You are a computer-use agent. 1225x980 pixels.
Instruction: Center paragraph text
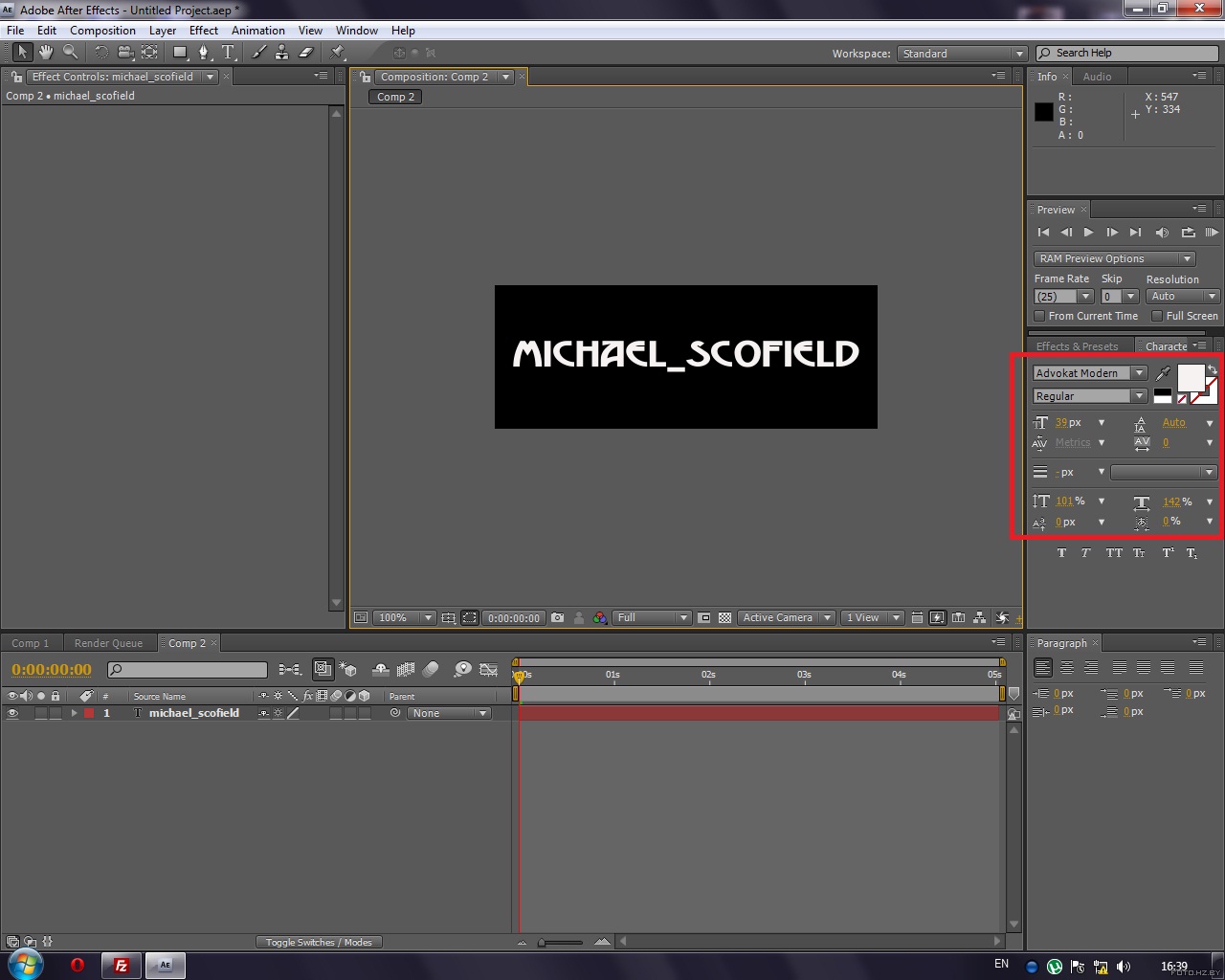tap(1067, 667)
